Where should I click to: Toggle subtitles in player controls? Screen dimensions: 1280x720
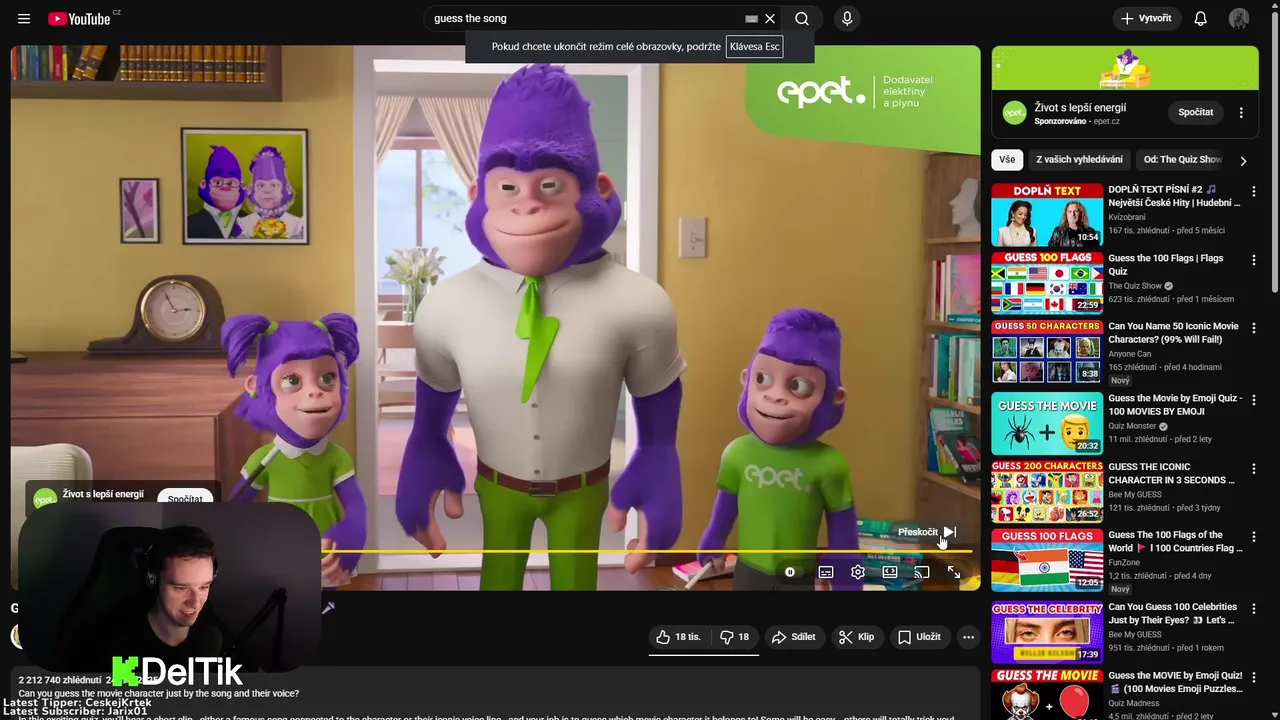826,572
